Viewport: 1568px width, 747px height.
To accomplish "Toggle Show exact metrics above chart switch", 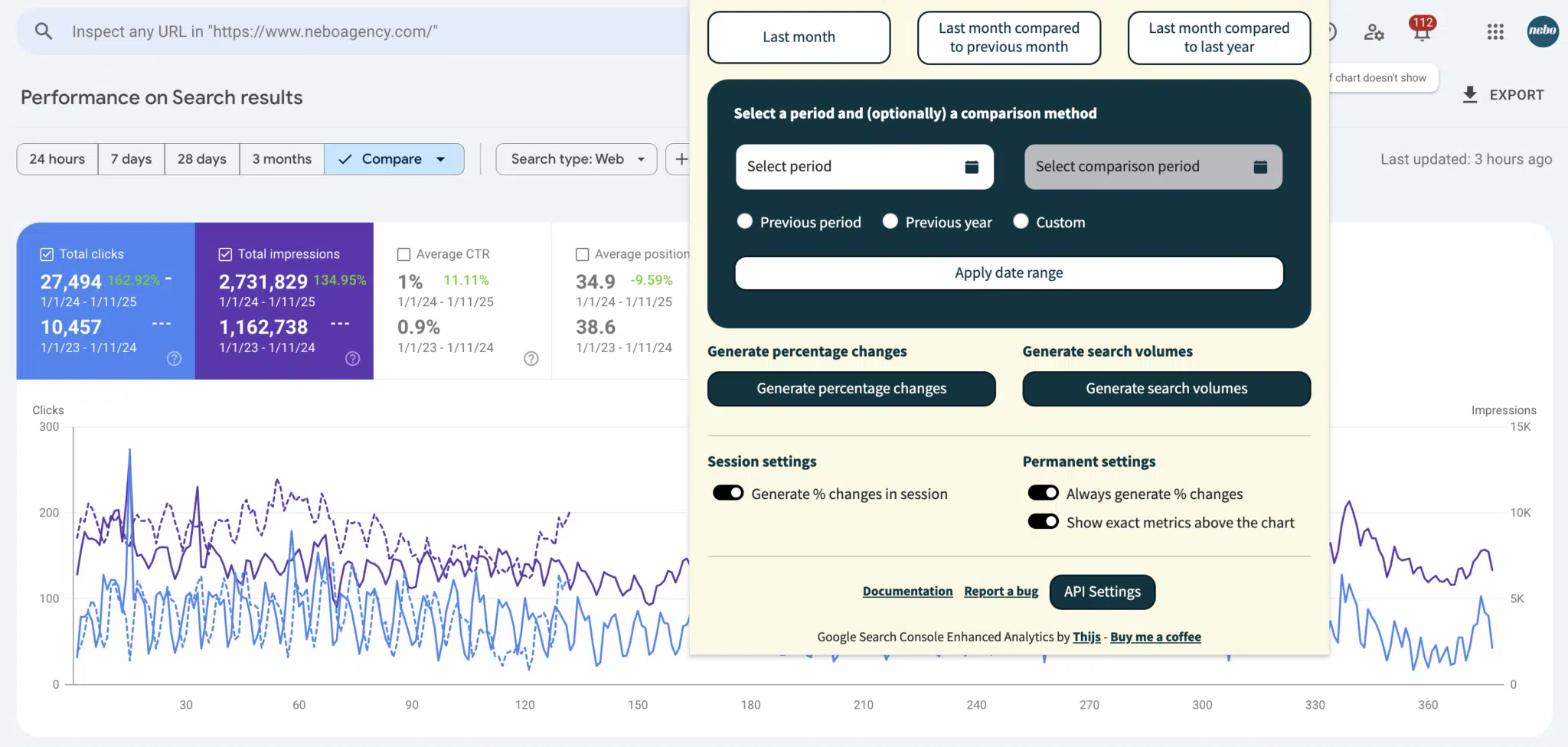I will tap(1043, 521).
